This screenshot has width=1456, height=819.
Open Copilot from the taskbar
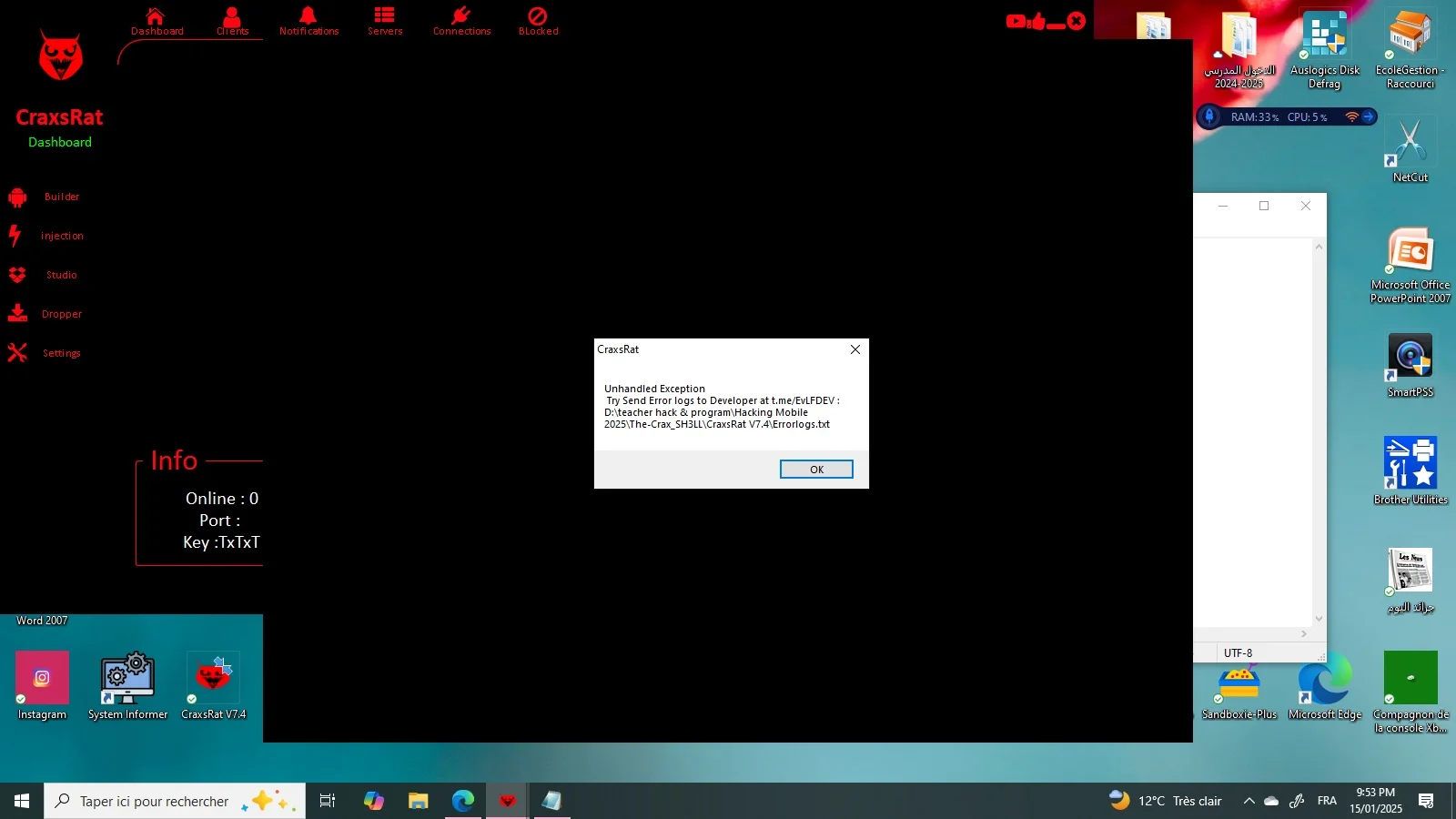[374, 801]
